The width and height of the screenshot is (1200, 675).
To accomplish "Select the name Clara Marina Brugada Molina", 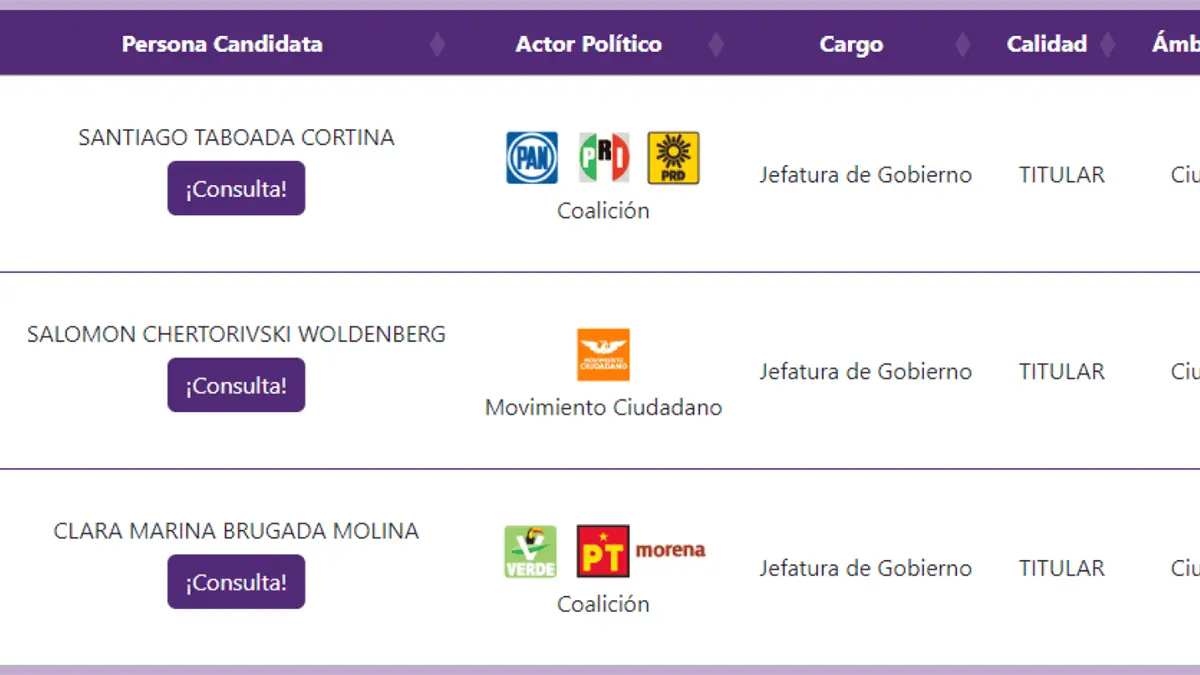I will 236,531.
